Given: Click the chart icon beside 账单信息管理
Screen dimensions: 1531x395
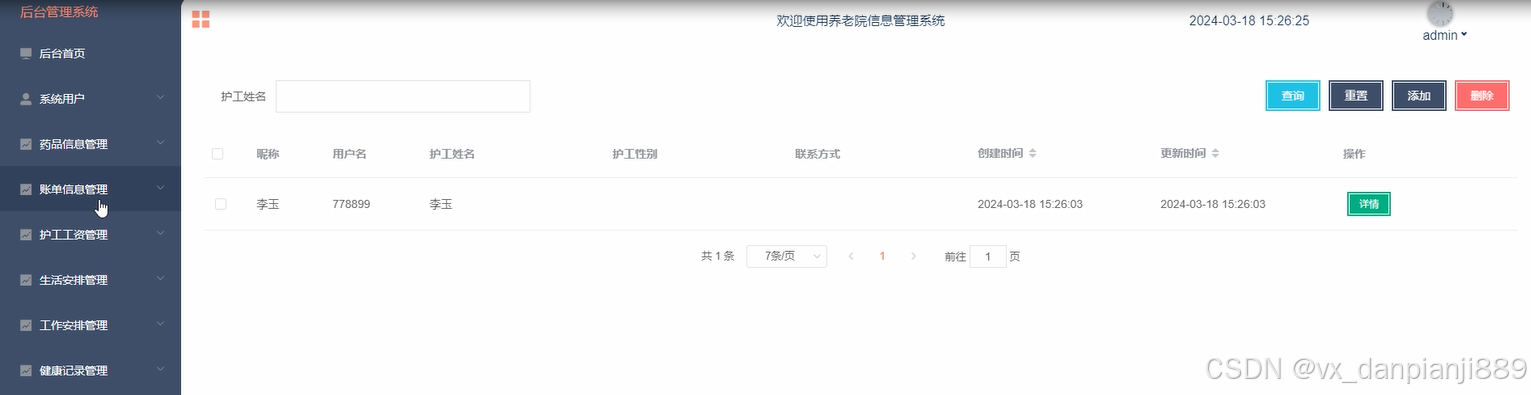Looking at the screenshot, I should [26, 189].
